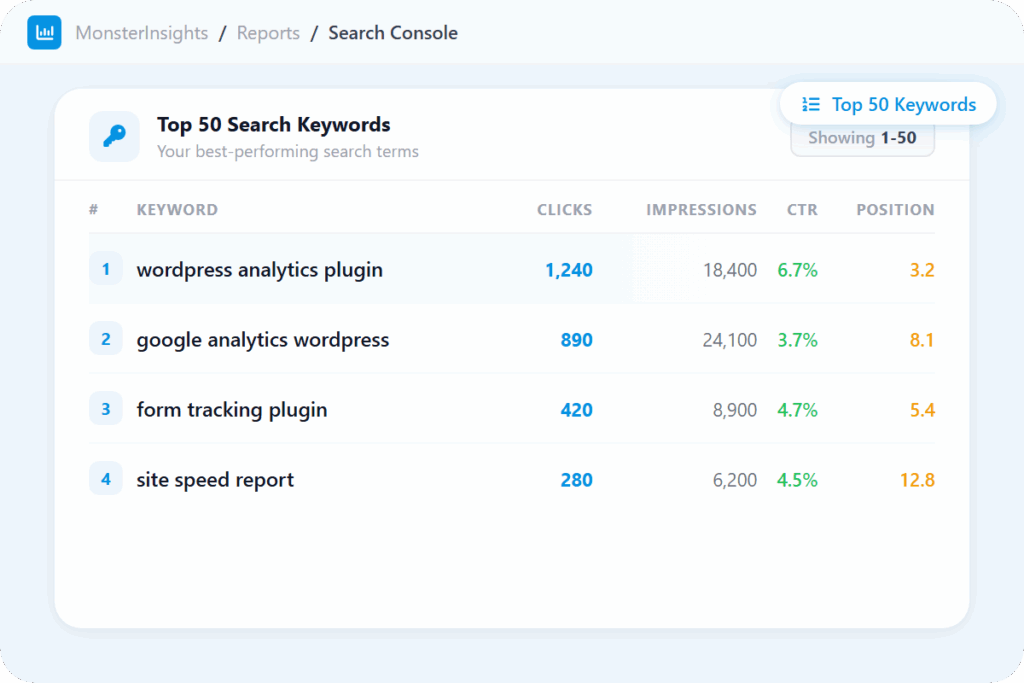Click the key icon beside Top 50 Search Keywords

[x=114, y=136]
